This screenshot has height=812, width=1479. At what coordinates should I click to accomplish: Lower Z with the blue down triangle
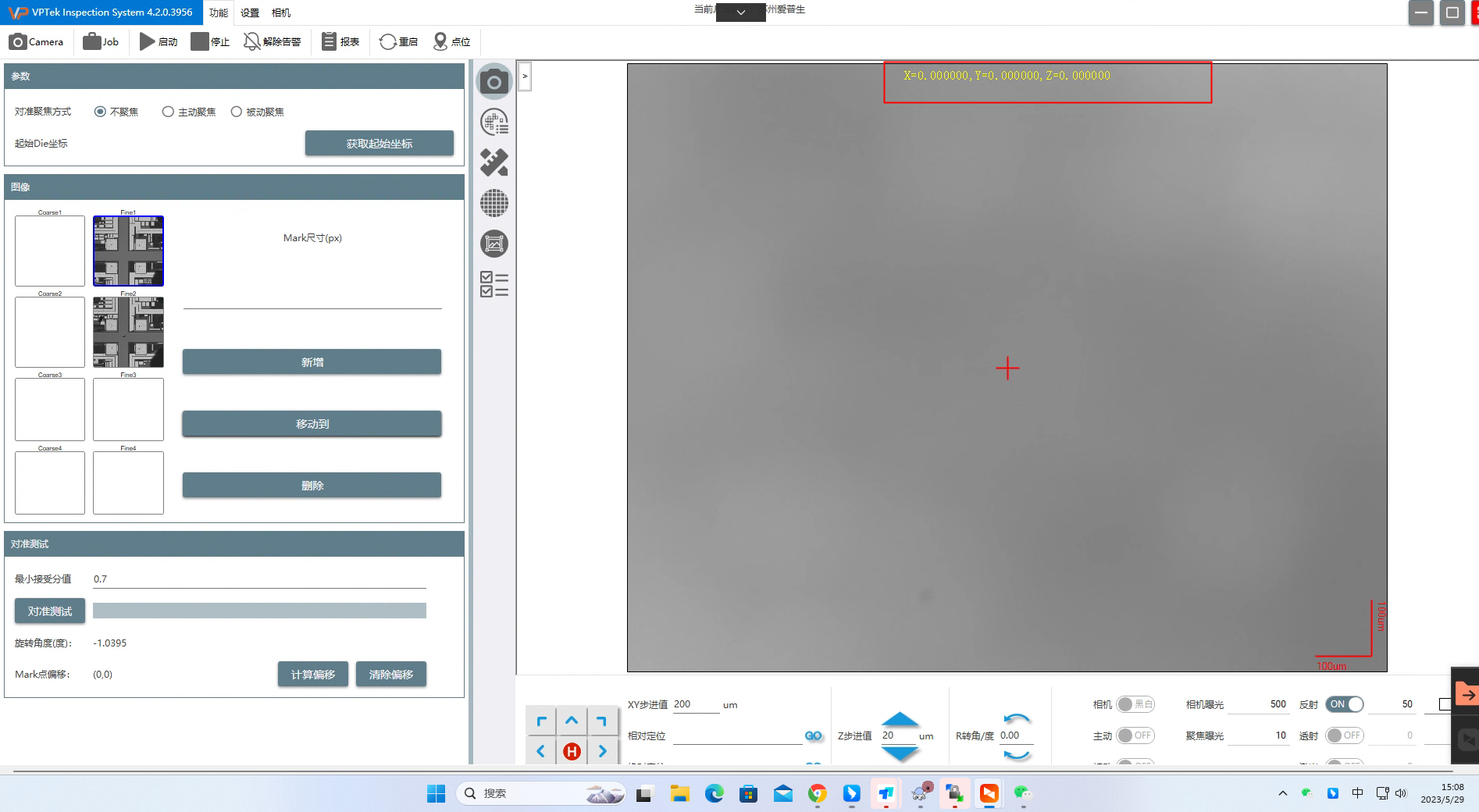[900, 753]
